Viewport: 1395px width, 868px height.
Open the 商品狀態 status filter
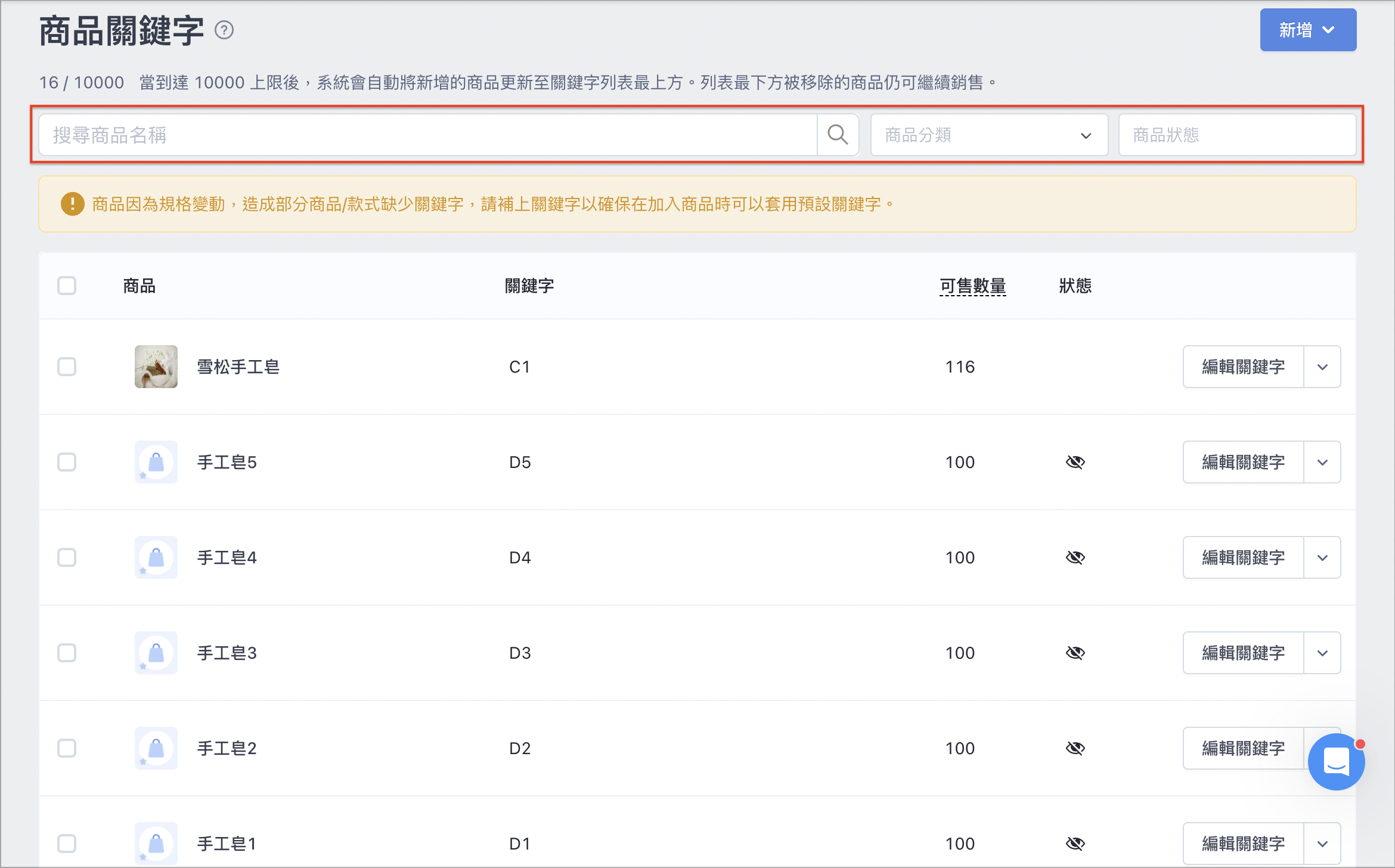[1237, 135]
